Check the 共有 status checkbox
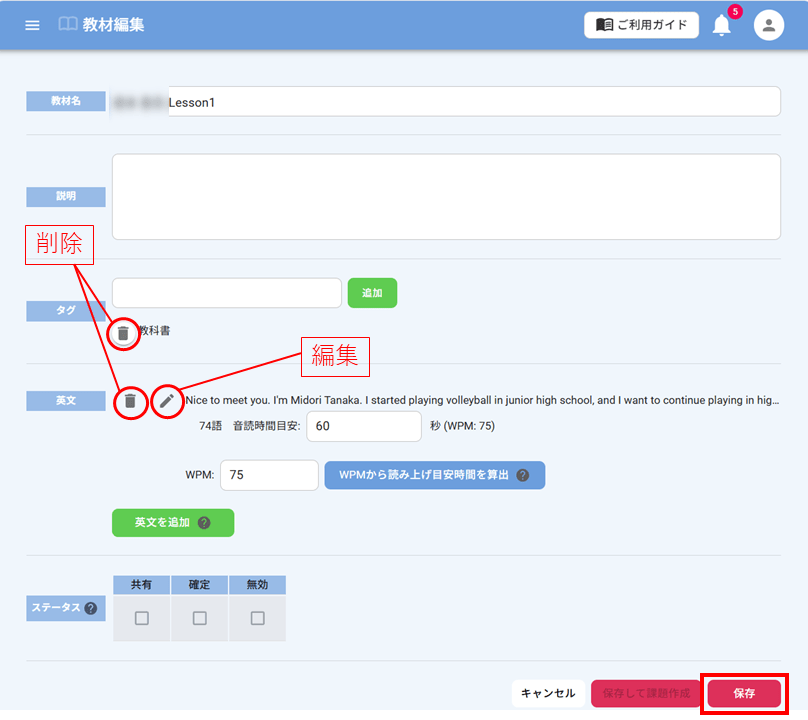Screen dimensions: 808x720 (142, 618)
